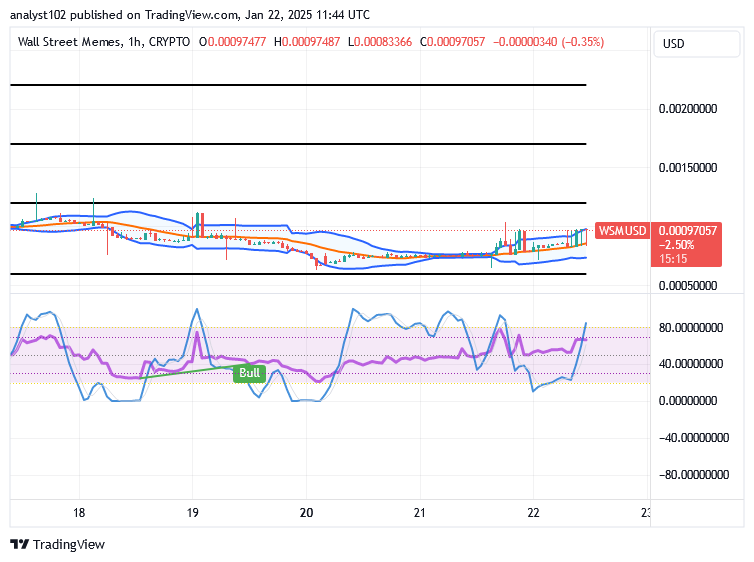The height and width of the screenshot is (562, 754).
Task: Click date 22 on the time axis
Action: coord(533,513)
